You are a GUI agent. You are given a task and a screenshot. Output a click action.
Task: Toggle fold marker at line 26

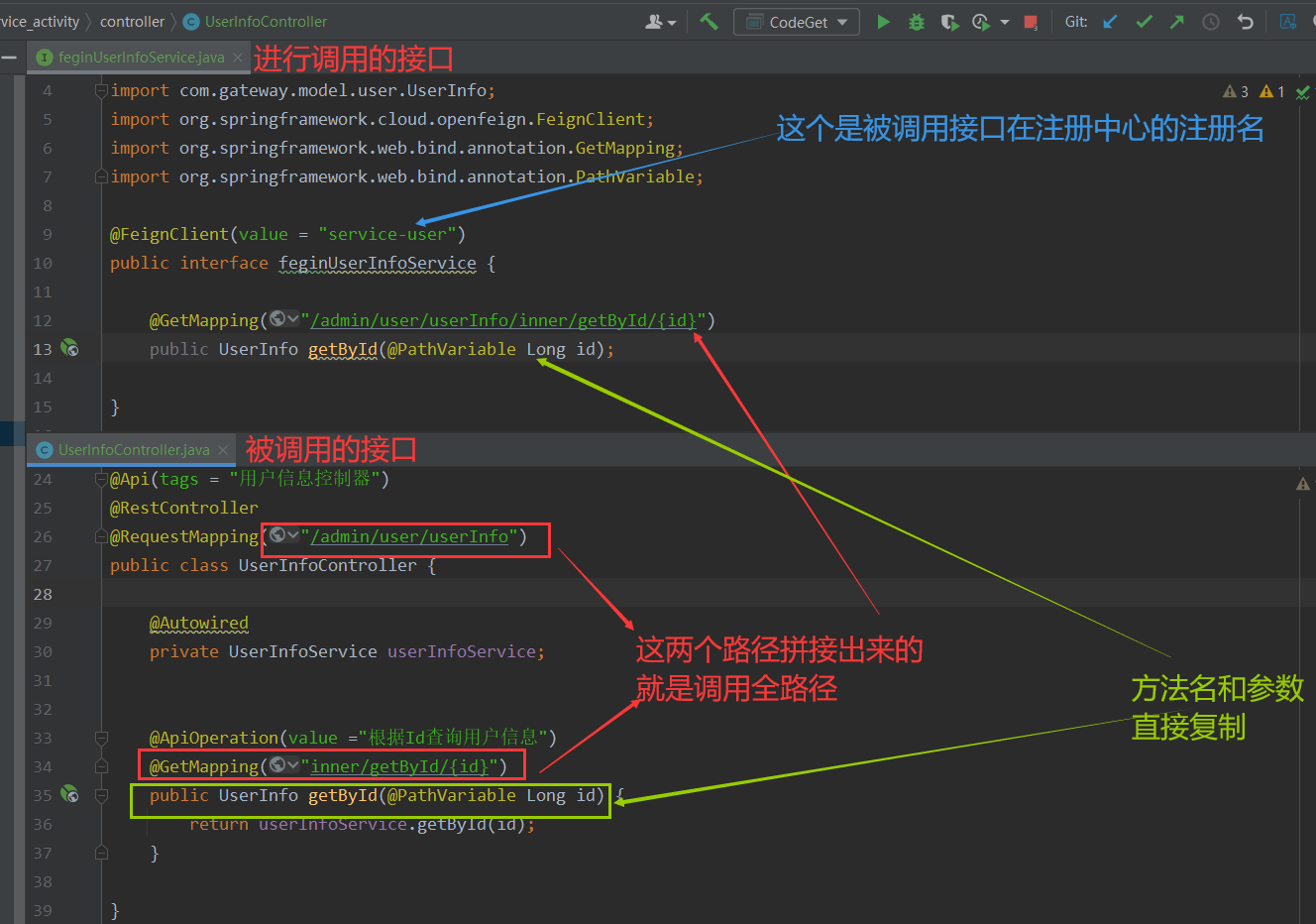[101, 536]
